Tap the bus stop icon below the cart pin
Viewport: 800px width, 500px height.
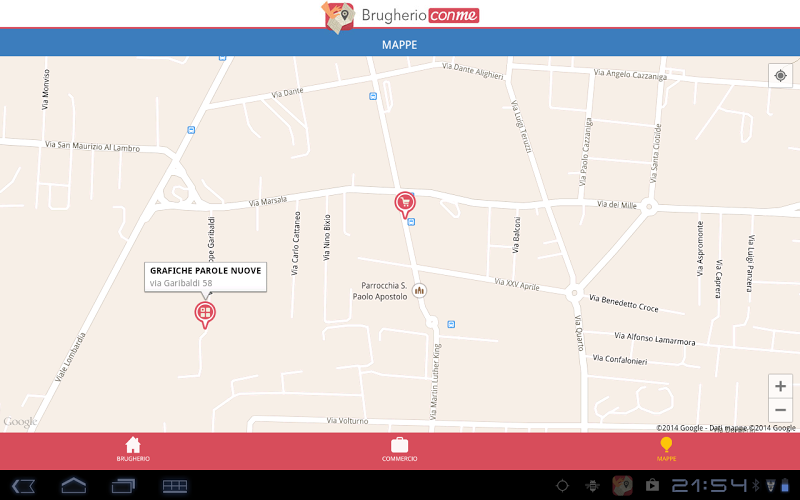[411, 222]
